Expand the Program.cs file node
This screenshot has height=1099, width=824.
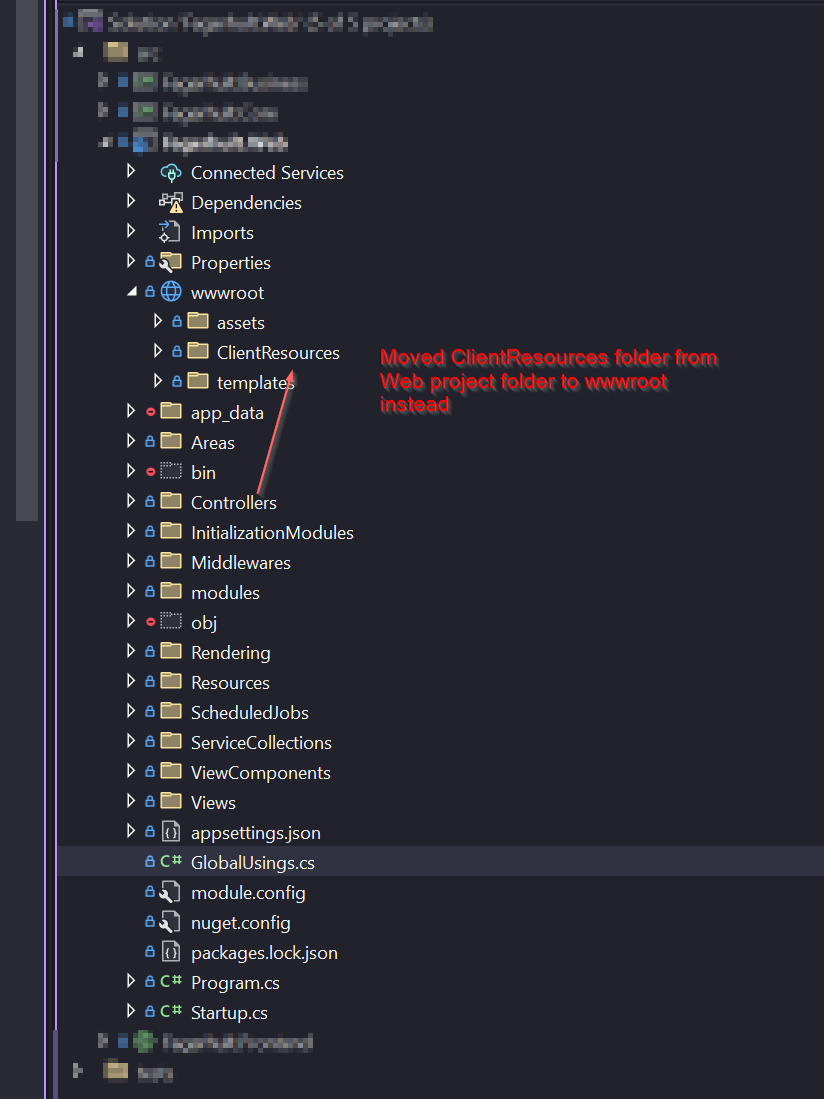[131, 982]
